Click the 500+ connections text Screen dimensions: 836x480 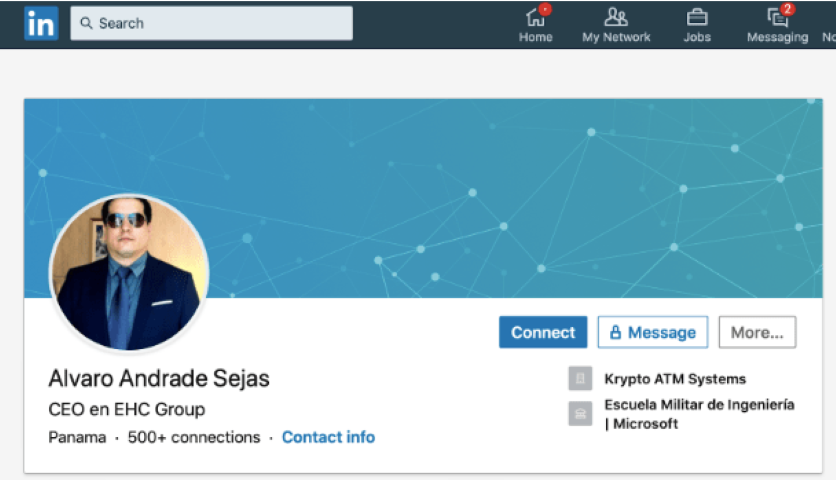click(194, 437)
